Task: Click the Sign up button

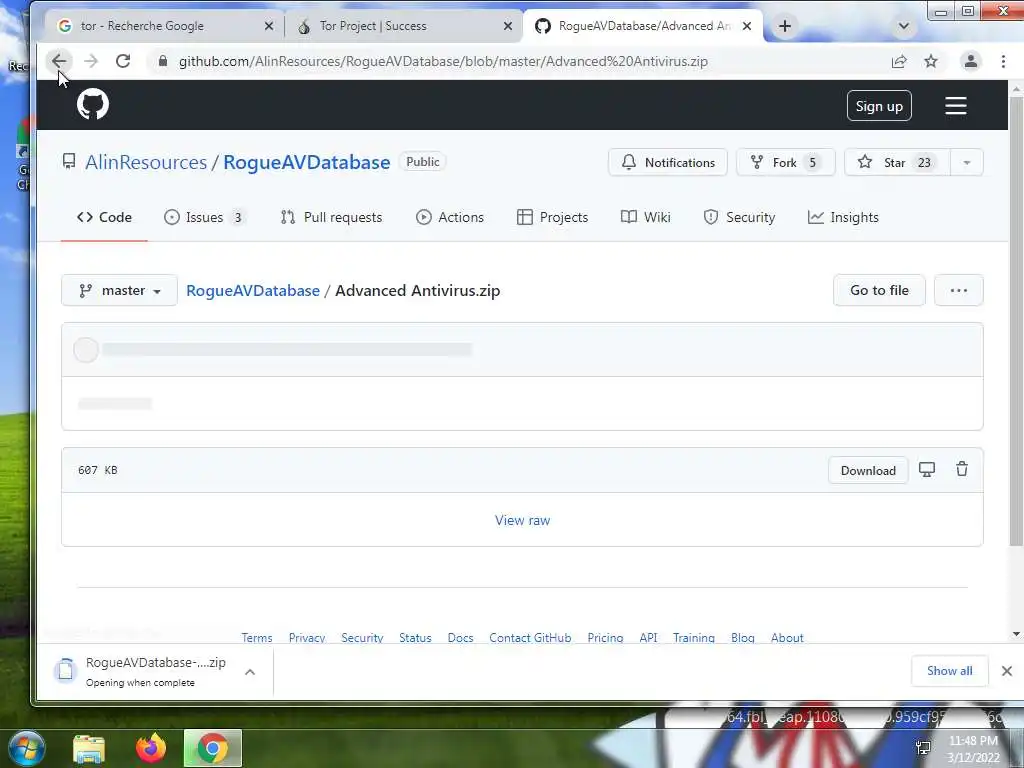Action: [879, 106]
